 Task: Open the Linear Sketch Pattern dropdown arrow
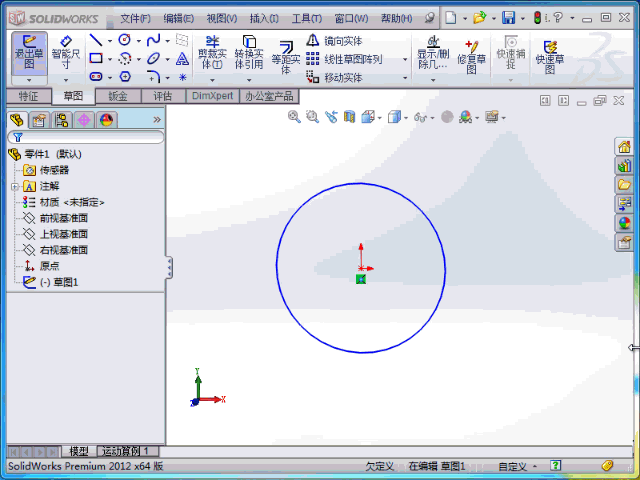coord(405,60)
